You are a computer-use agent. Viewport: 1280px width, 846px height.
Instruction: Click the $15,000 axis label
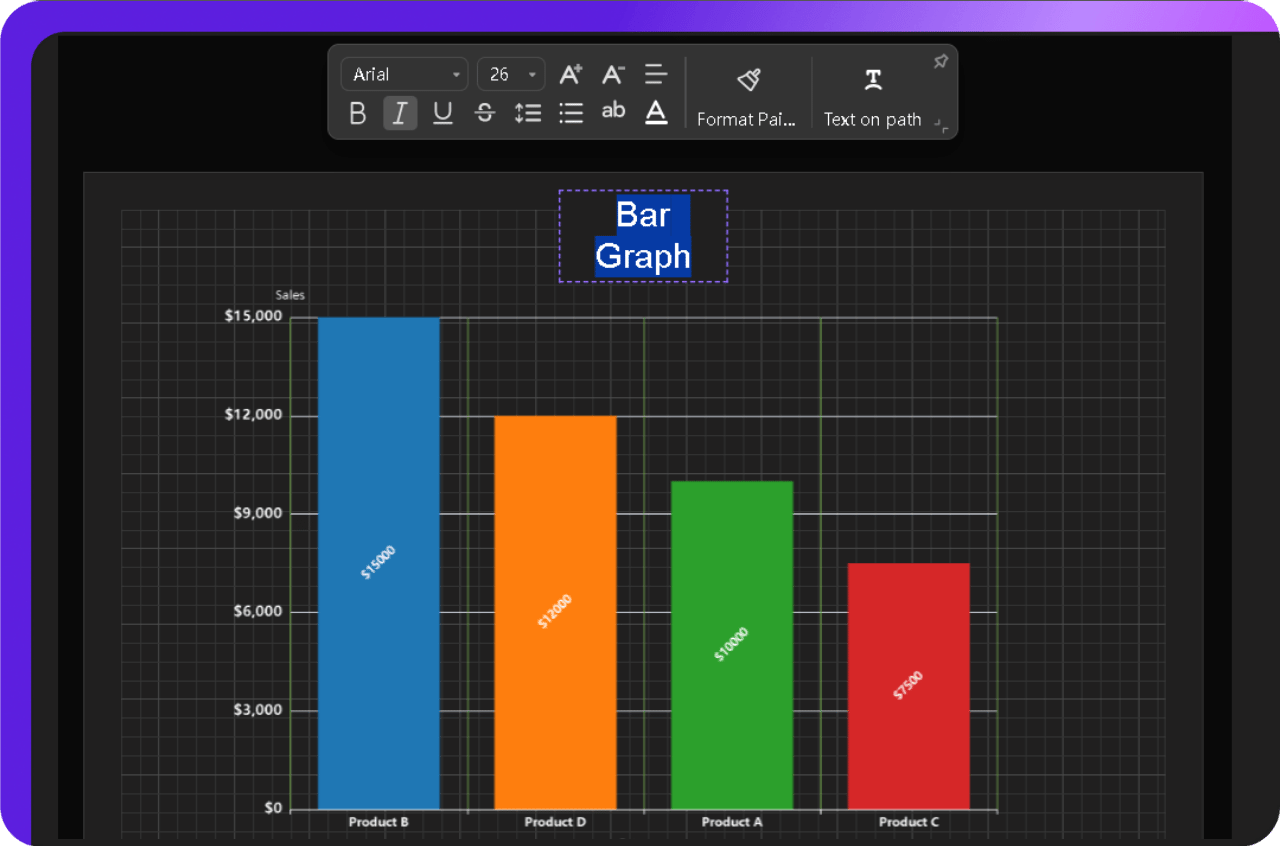(x=254, y=316)
